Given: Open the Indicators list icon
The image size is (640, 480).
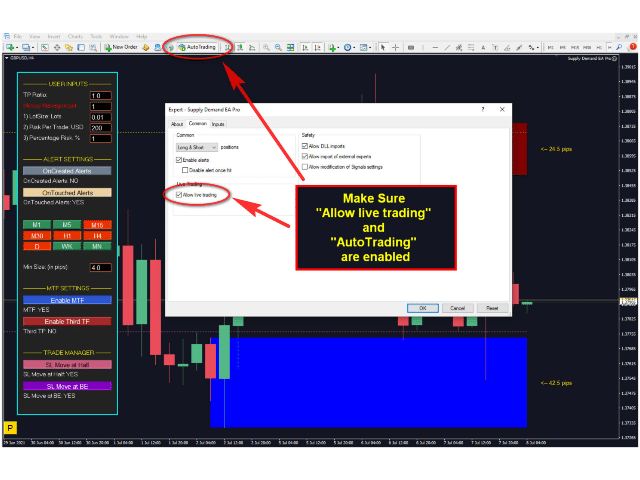Looking at the screenshot, I should tap(332, 47).
